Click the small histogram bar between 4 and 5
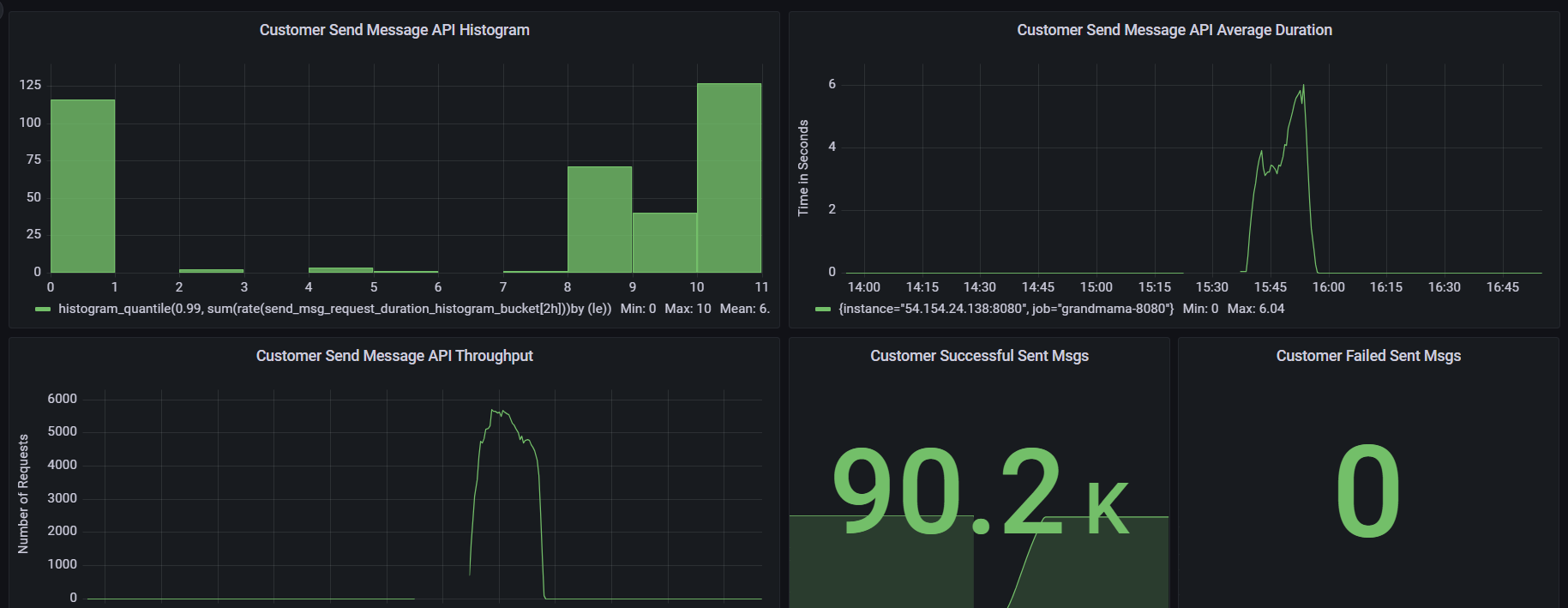This screenshot has height=608, width=1568. click(340, 270)
